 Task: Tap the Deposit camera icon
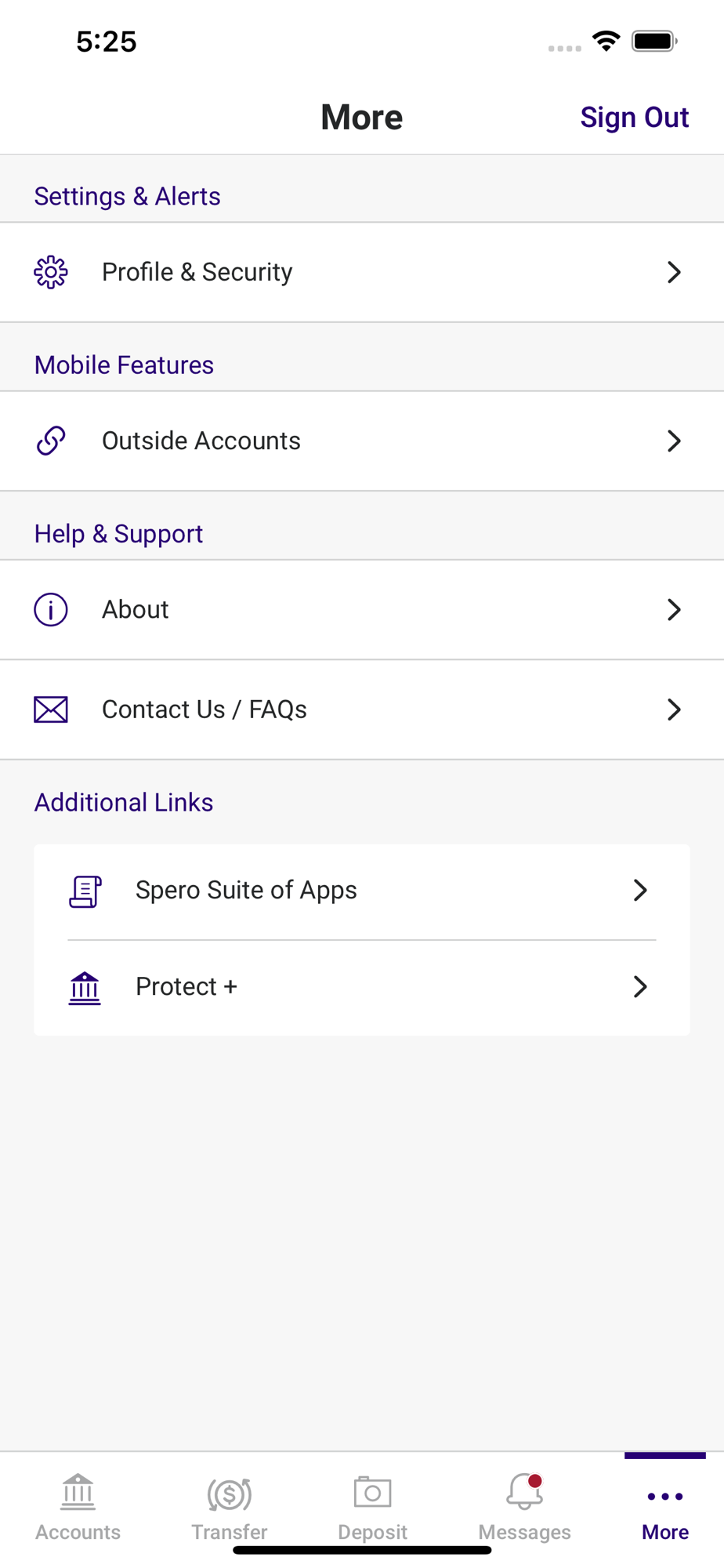pyautogui.click(x=372, y=1492)
